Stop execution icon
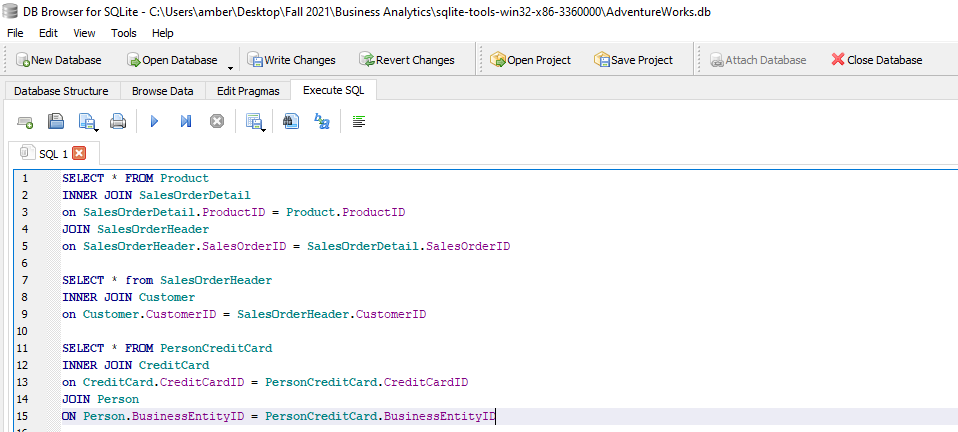This screenshot has height=432, width=958. point(217,122)
